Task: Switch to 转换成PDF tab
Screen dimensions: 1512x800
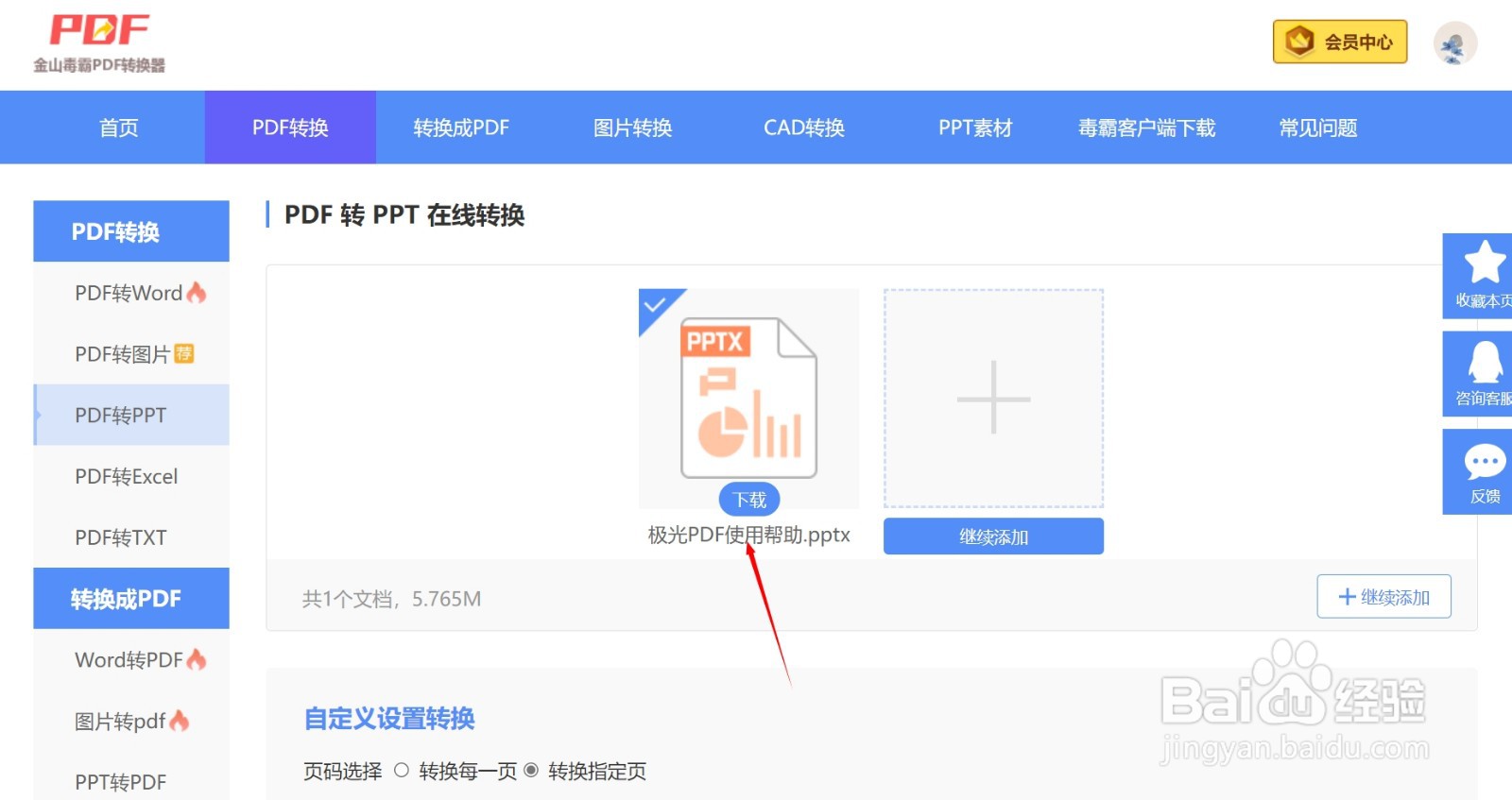Action: click(461, 128)
